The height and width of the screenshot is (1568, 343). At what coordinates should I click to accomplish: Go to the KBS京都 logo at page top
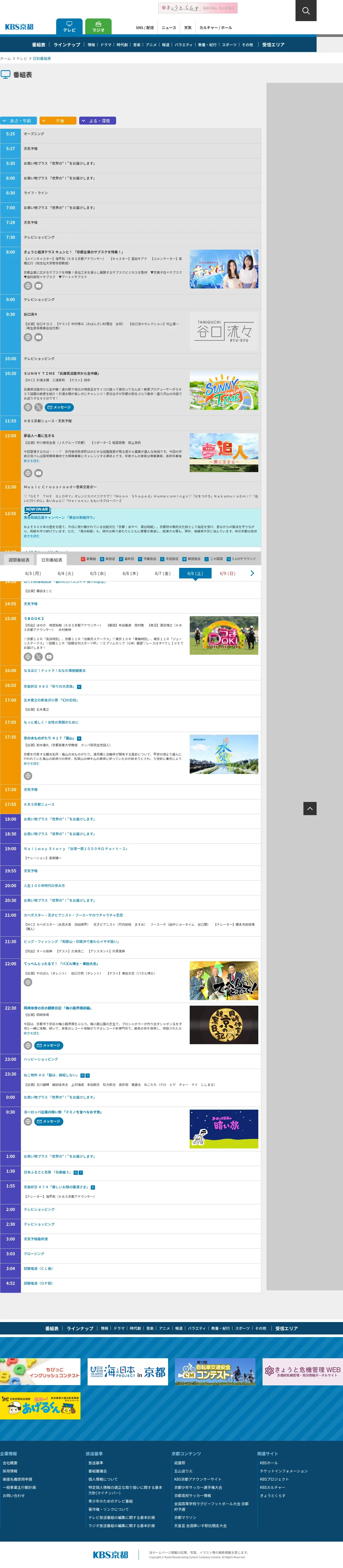point(20,27)
